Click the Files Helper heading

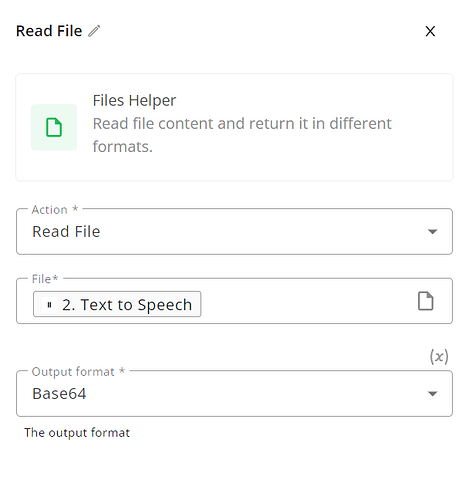[134, 100]
